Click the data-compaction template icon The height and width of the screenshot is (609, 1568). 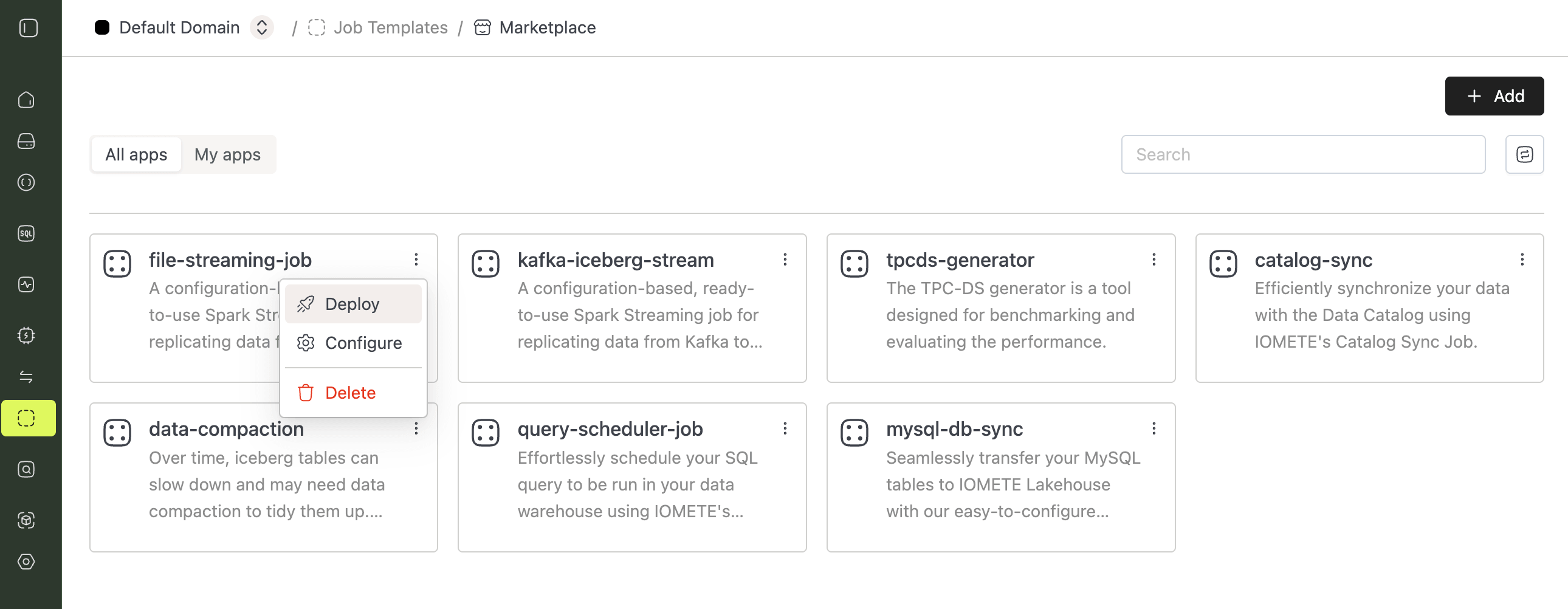117,433
